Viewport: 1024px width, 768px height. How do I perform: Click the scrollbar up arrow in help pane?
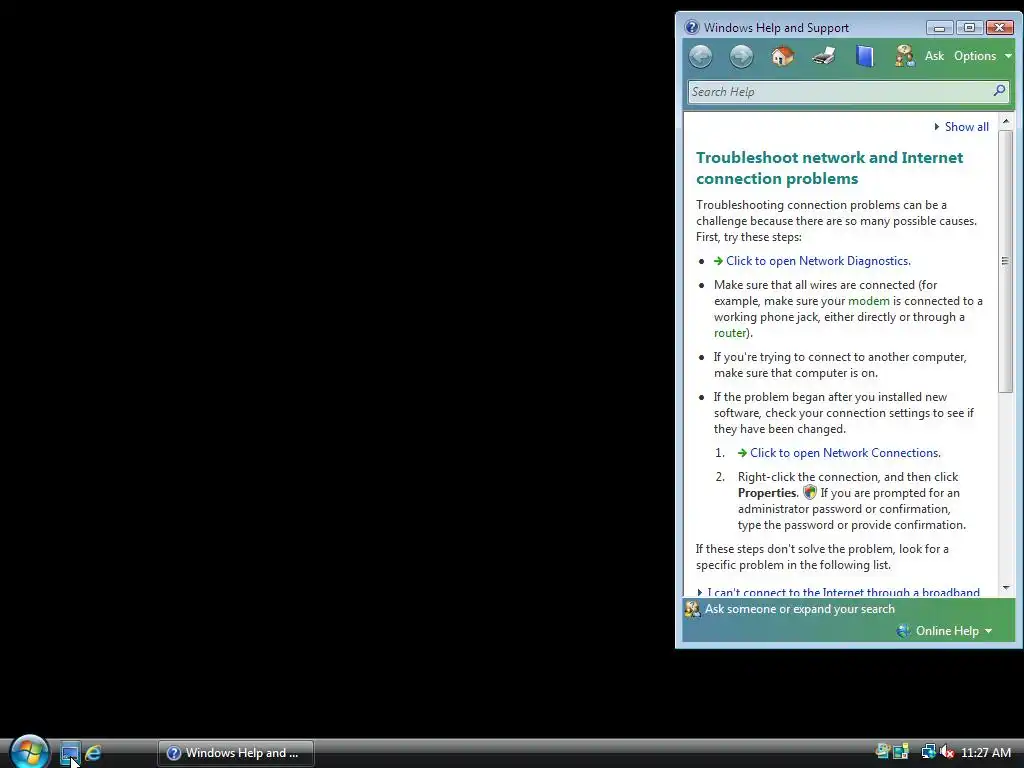[x=1006, y=121]
